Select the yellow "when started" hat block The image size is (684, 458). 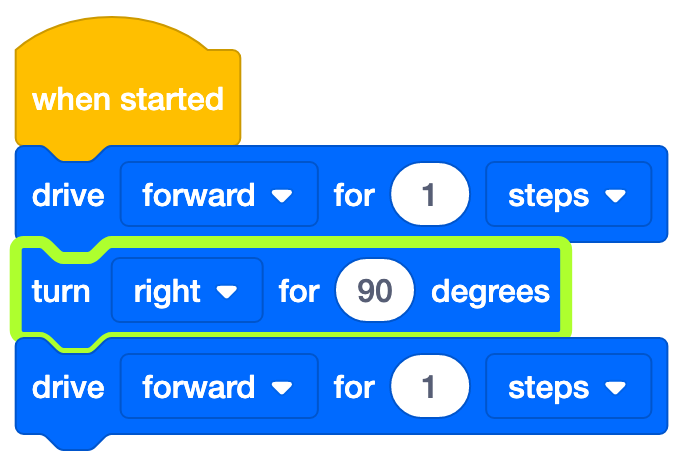[x=127, y=100]
